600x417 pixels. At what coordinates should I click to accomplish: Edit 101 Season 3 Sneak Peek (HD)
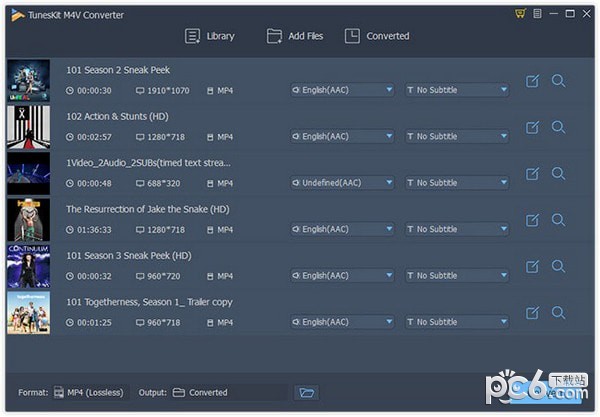pos(532,266)
